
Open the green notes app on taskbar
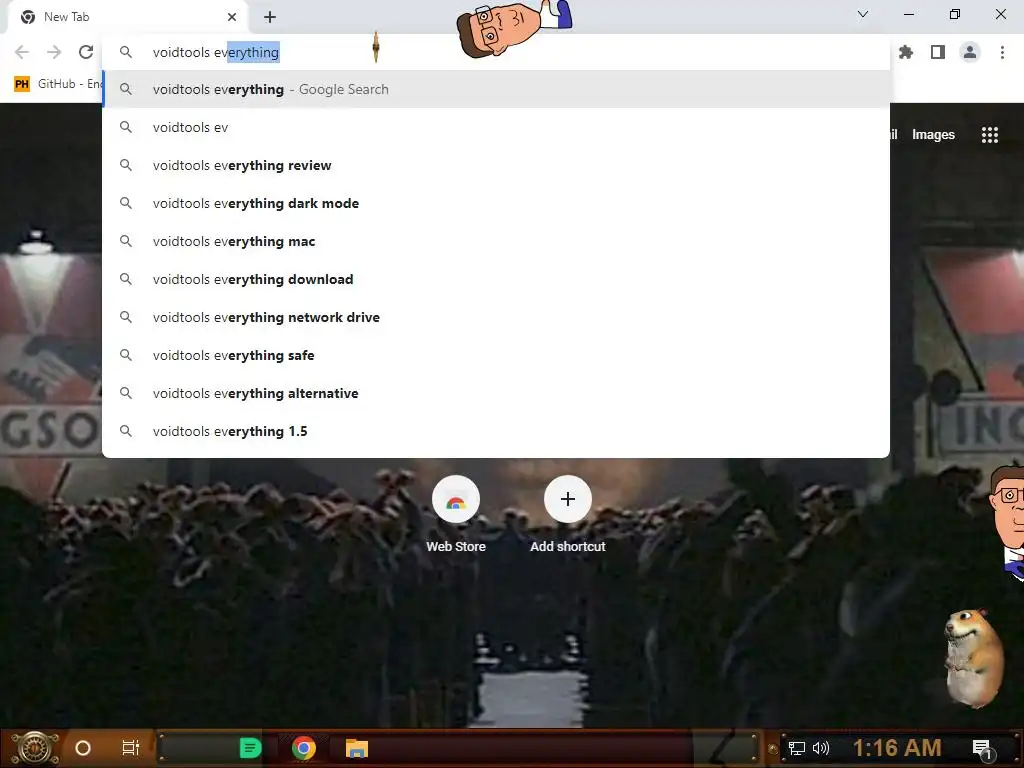[250, 748]
